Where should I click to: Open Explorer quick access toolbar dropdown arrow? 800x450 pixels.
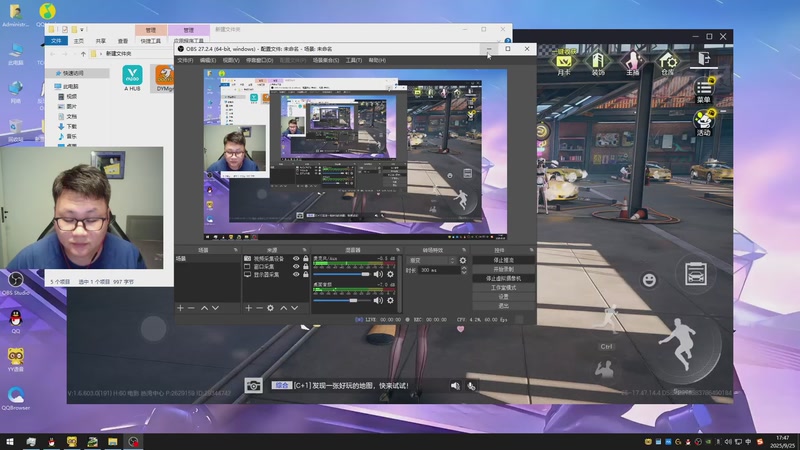82,30
